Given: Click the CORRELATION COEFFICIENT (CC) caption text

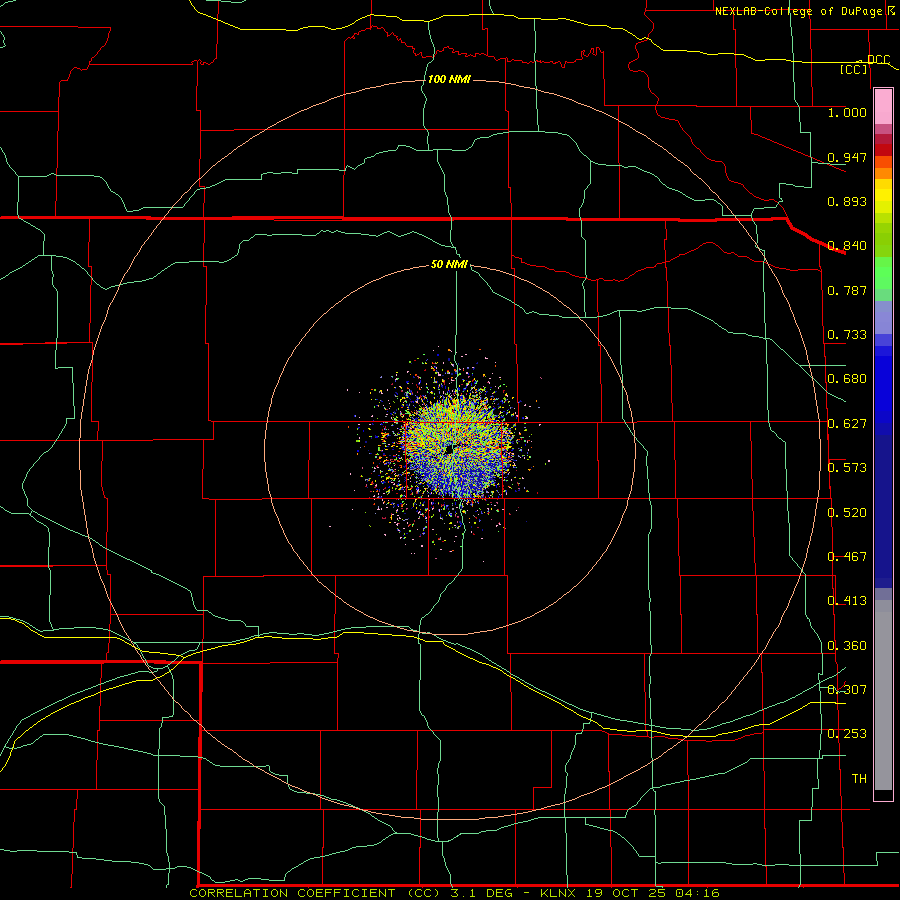Looking at the screenshot, I should coord(315,893).
